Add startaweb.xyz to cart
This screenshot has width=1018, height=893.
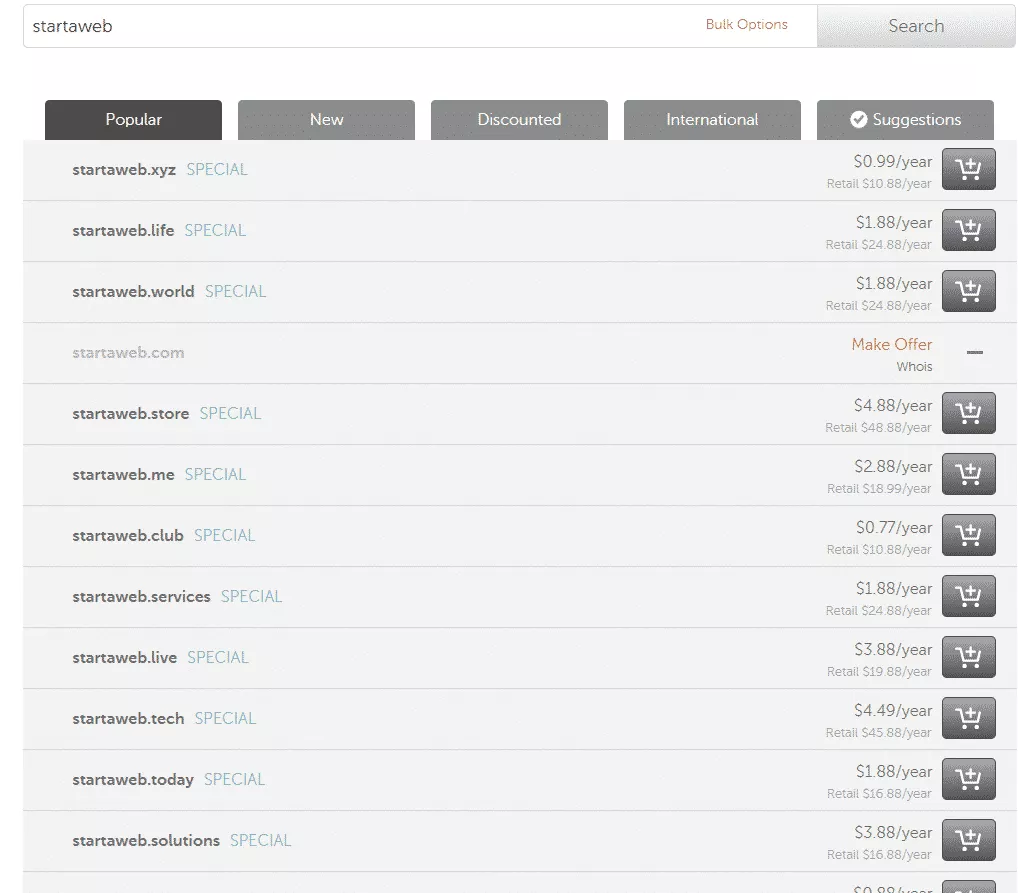968,169
